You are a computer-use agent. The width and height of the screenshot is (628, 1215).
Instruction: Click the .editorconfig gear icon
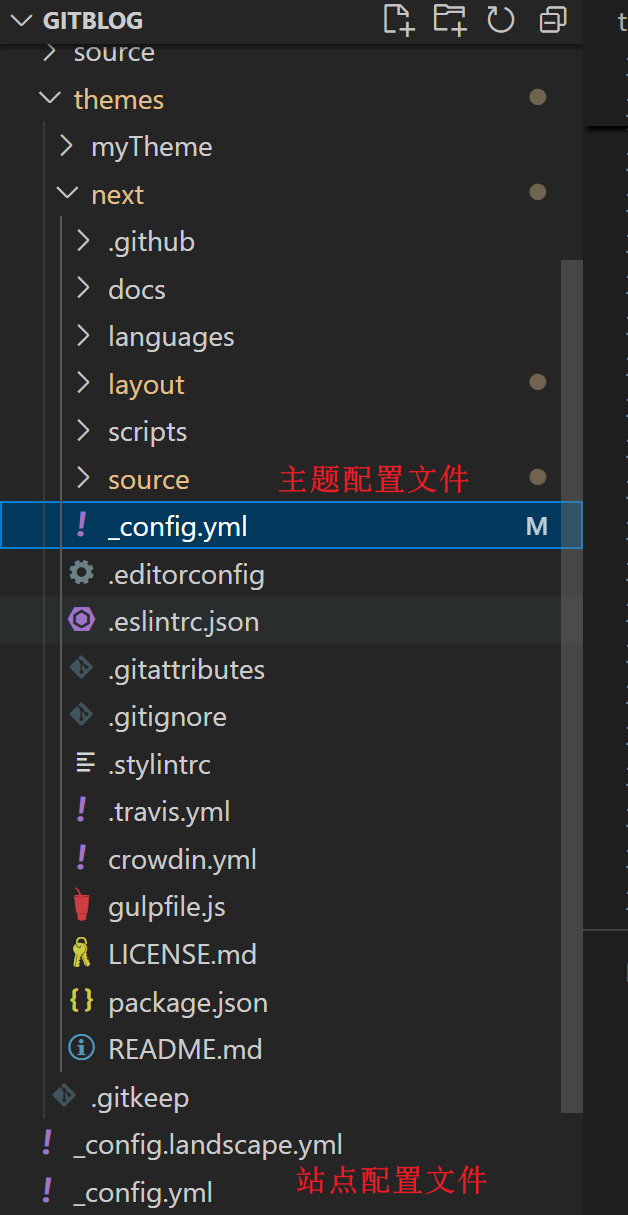(x=81, y=574)
